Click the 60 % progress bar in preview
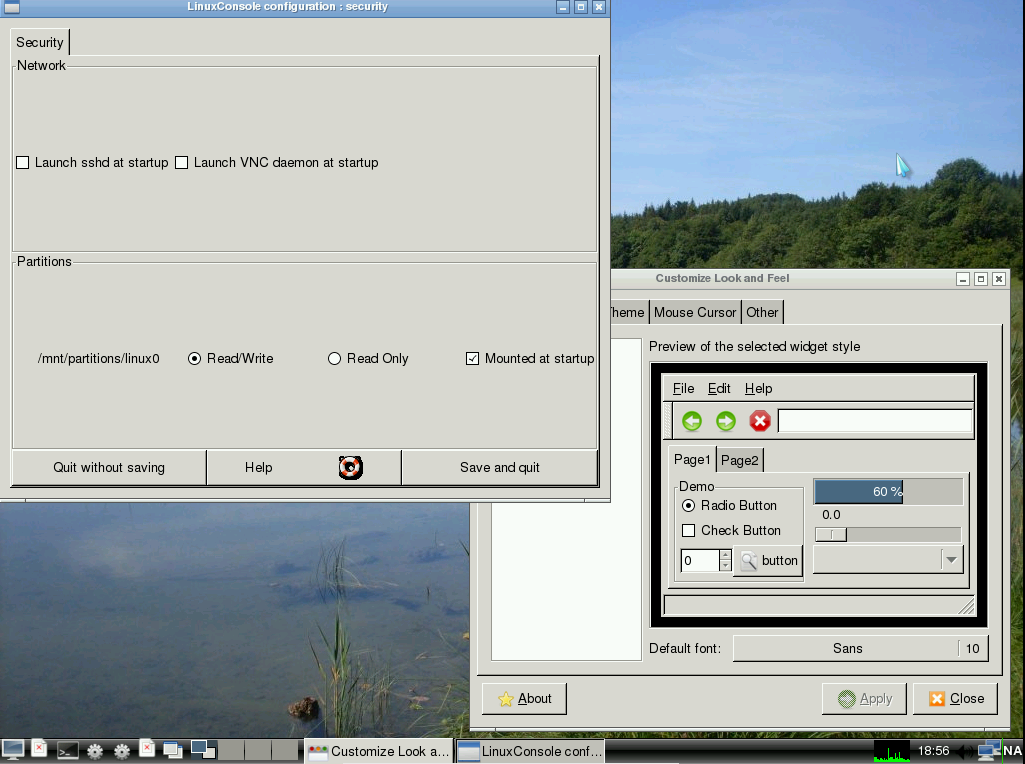 [888, 491]
